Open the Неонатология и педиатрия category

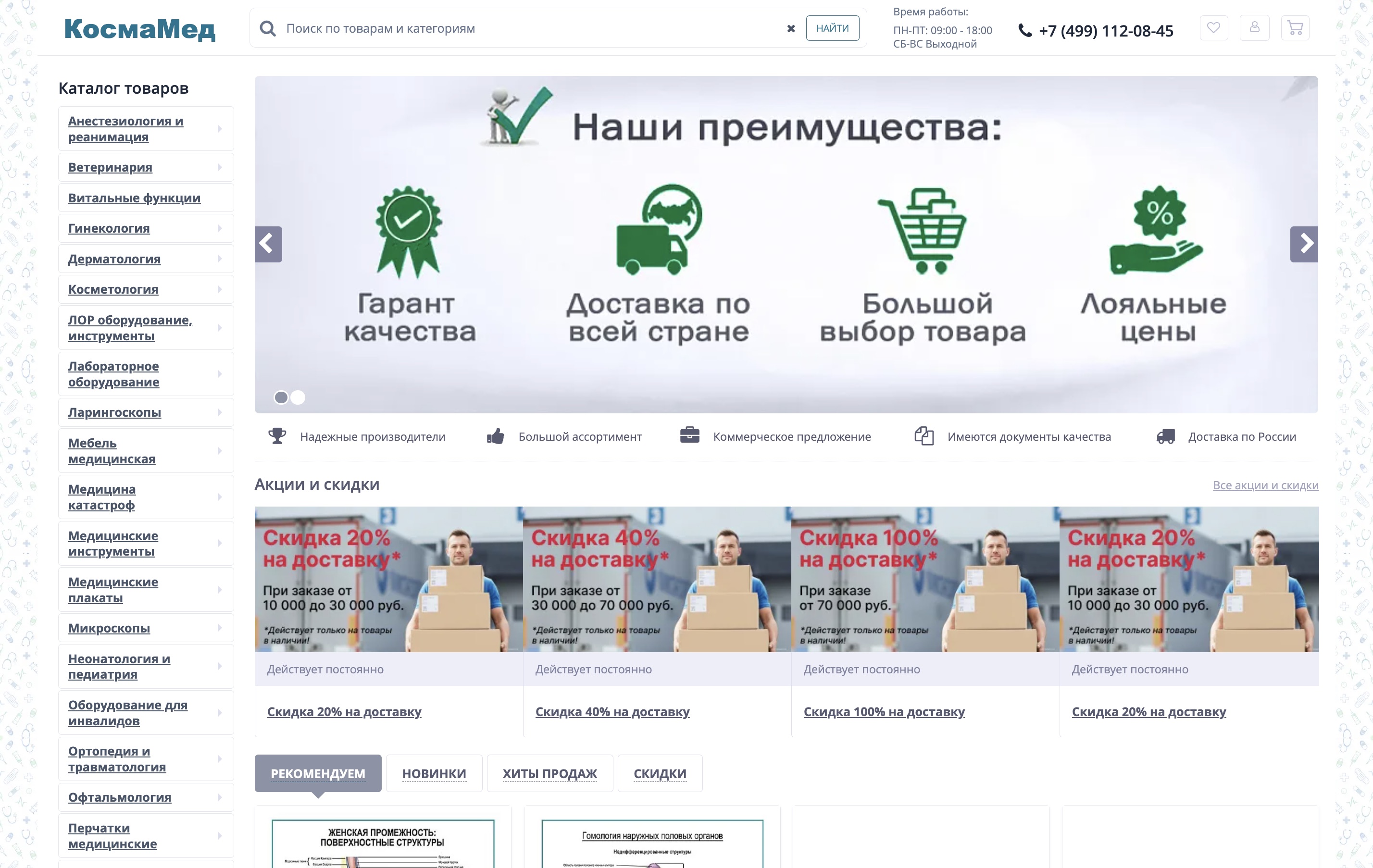click(x=119, y=666)
